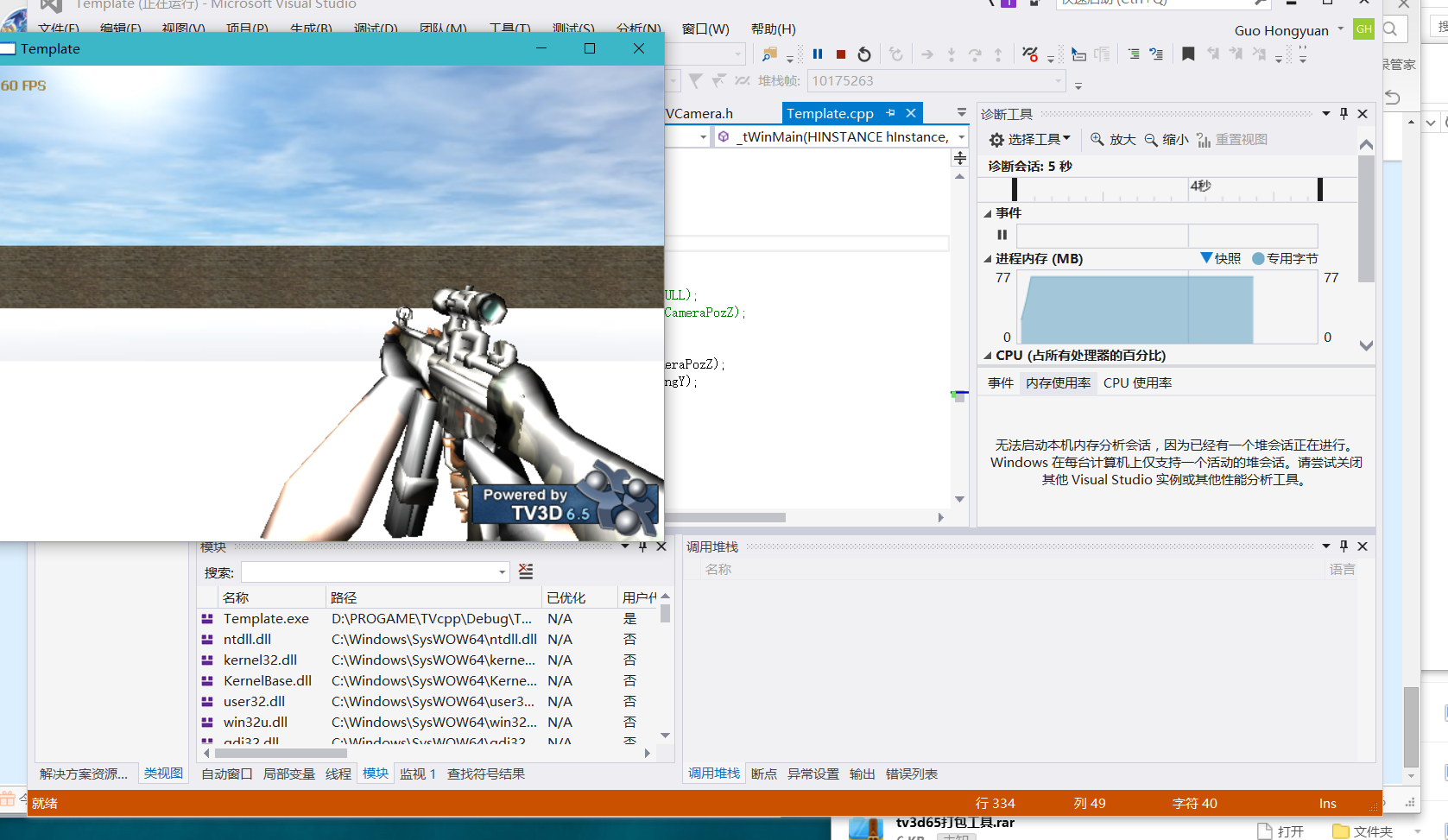Pin the Template.cpp tab
1448x840 pixels.
tap(890, 113)
